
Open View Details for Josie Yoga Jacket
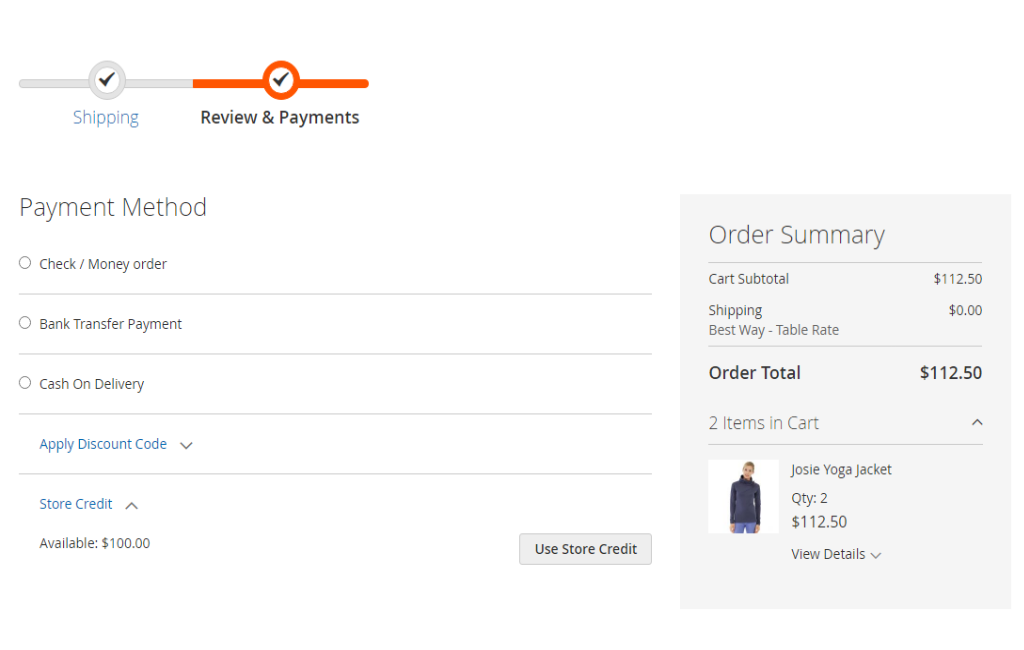828,555
